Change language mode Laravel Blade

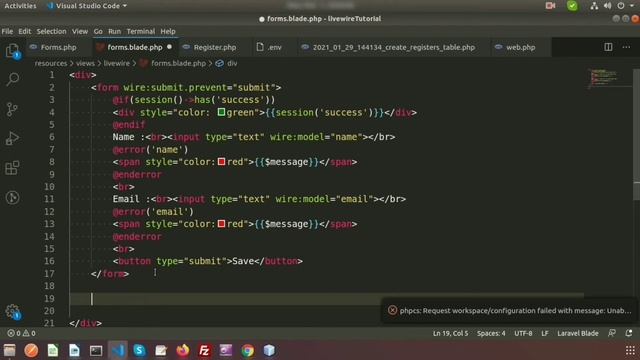click(578, 333)
